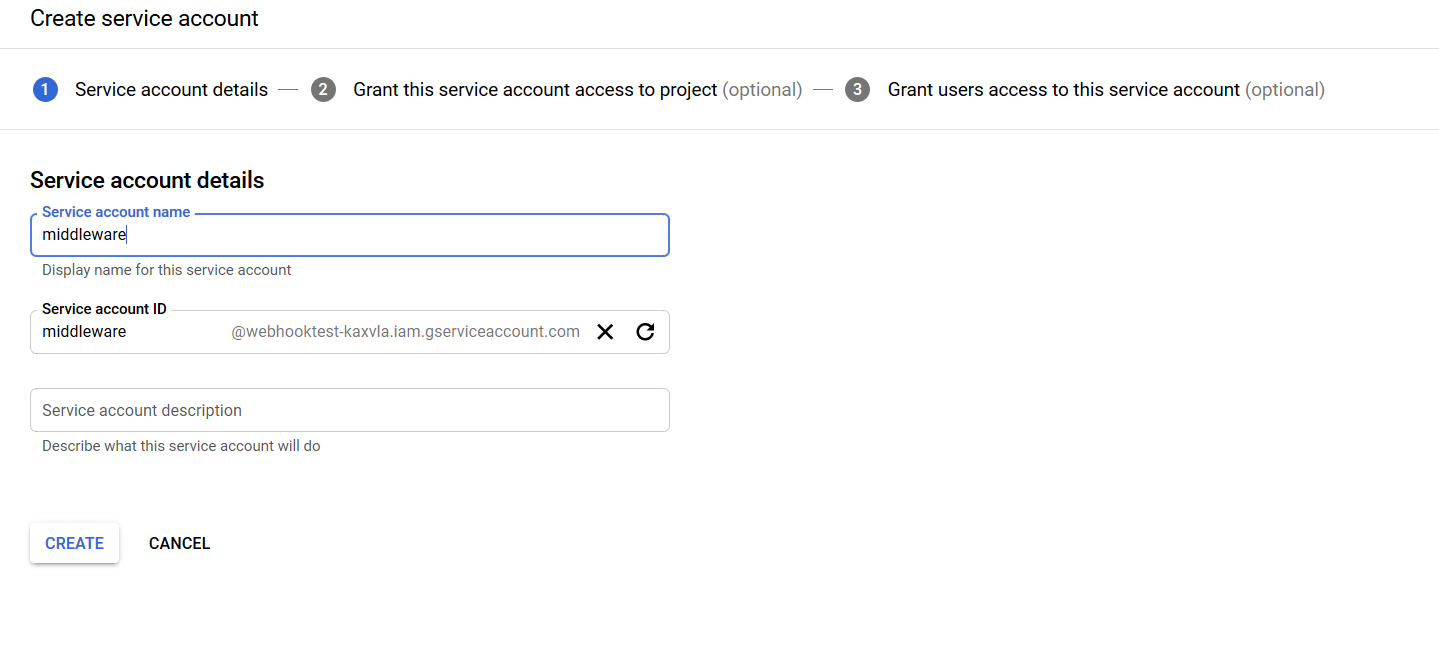Viewport: 1439px width, 658px height.
Task: Focus the Service account name field
Action: (x=350, y=236)
